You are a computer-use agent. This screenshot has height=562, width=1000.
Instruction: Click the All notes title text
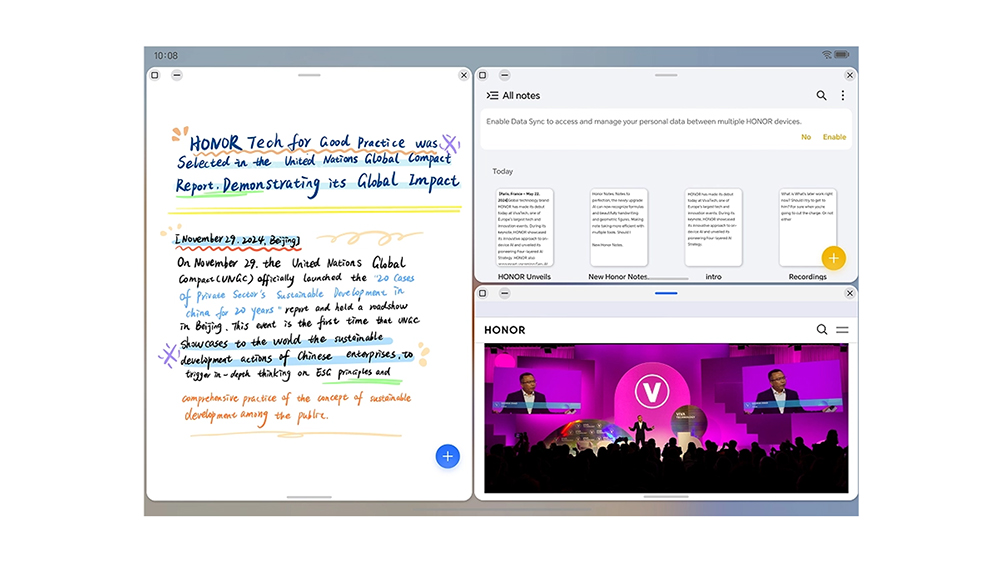click(x=521, y=96)
